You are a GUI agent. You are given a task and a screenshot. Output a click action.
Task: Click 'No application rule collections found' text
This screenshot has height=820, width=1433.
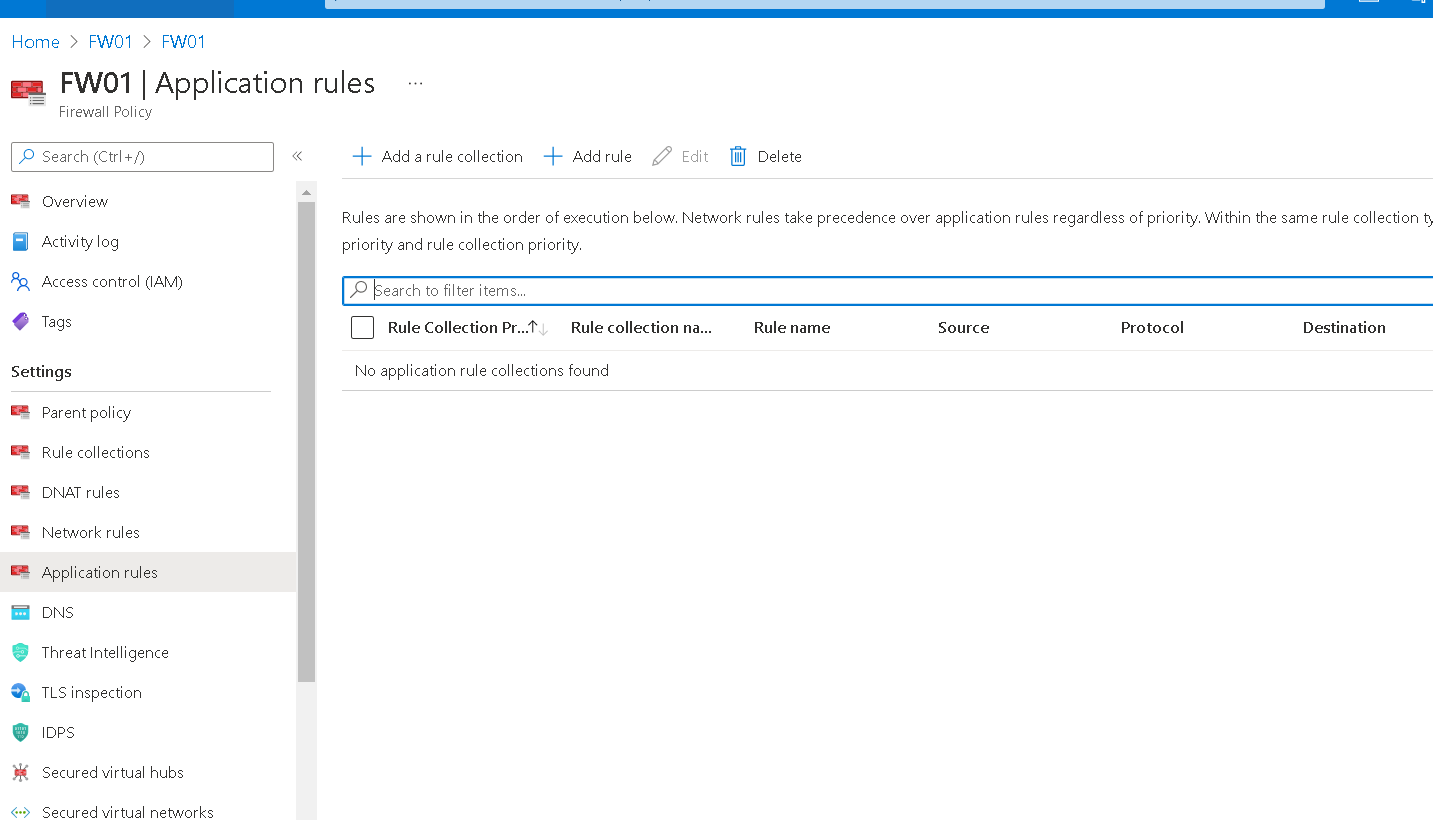(482, 370)
